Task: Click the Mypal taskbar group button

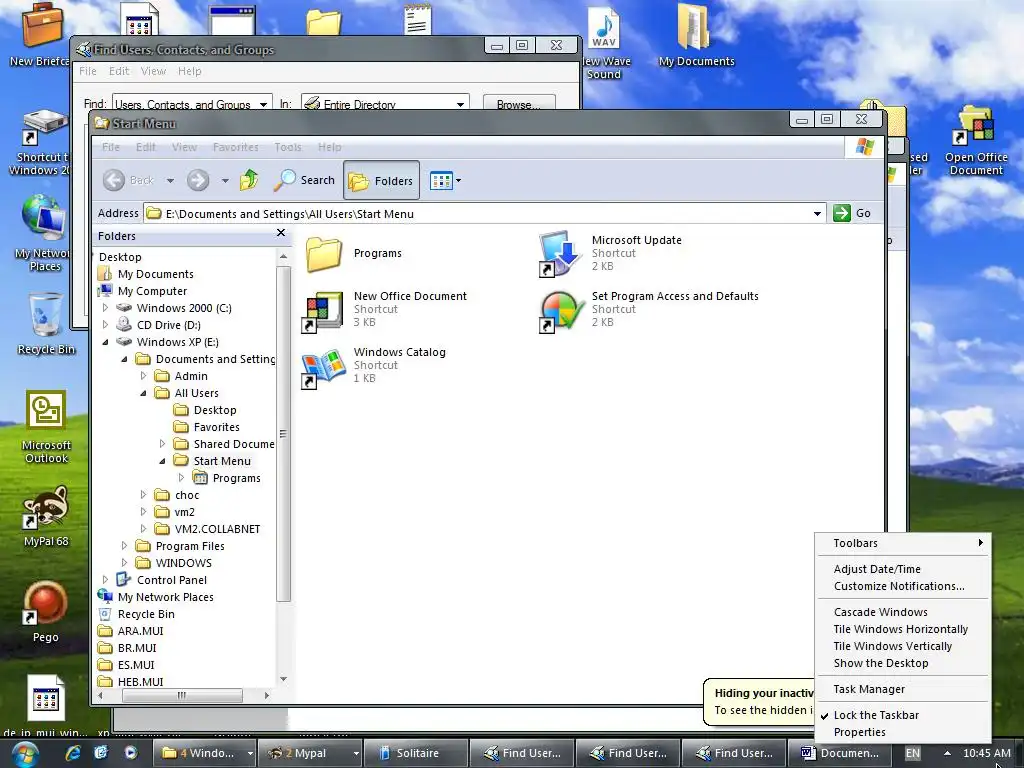Action: (309, 753)
